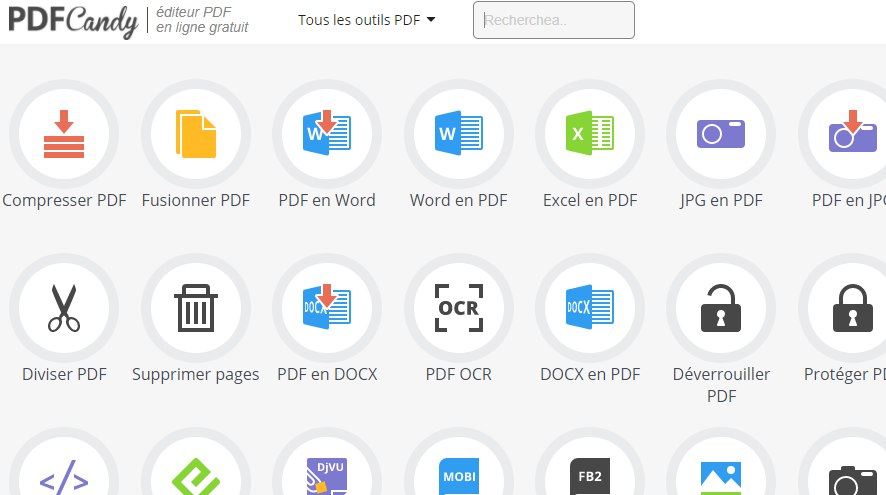Expand the Tous les outils PDF dropdown
886x495 pixels.
pos(366,20)
